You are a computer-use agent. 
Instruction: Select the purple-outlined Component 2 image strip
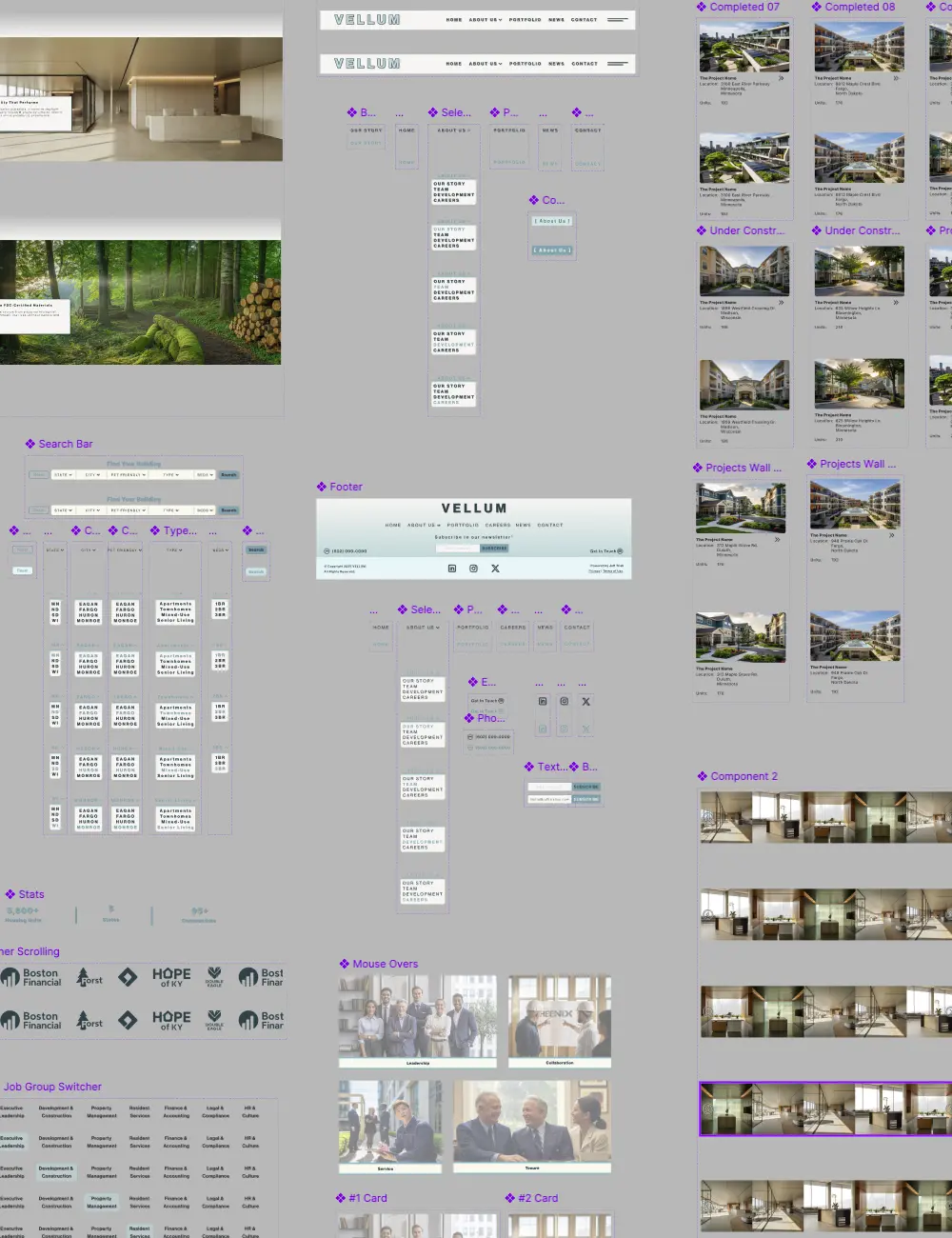point(825,1108)
